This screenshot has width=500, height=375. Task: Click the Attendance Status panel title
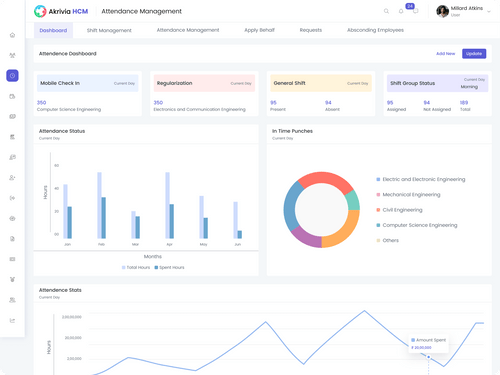coord(62,131)
